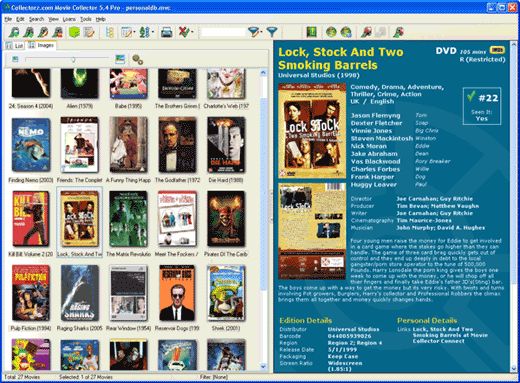Expand the red X checkmark dropdown arrow

coord(193,32)
